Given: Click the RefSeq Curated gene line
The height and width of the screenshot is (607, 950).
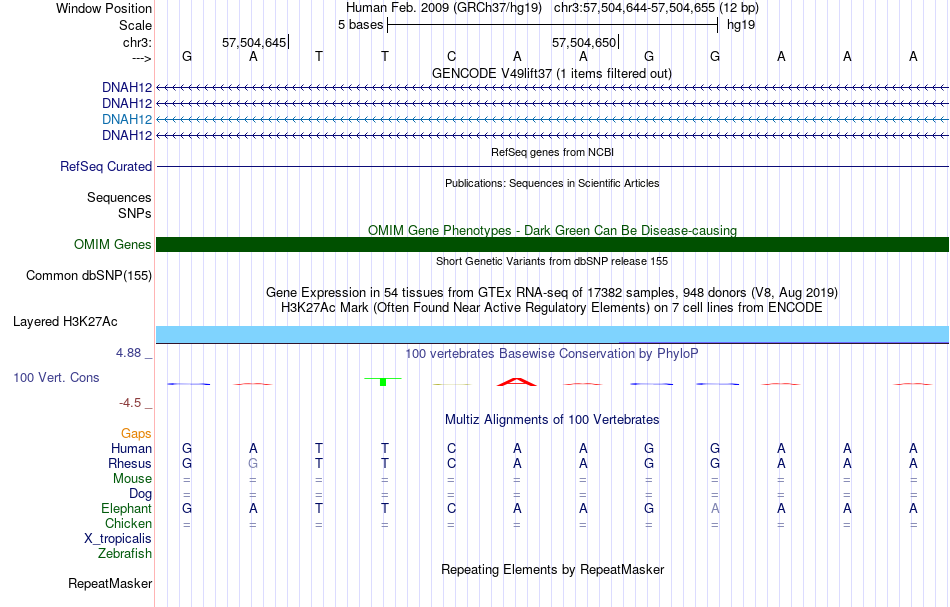Looking at the screenshot, I should (x=552, y=167).
